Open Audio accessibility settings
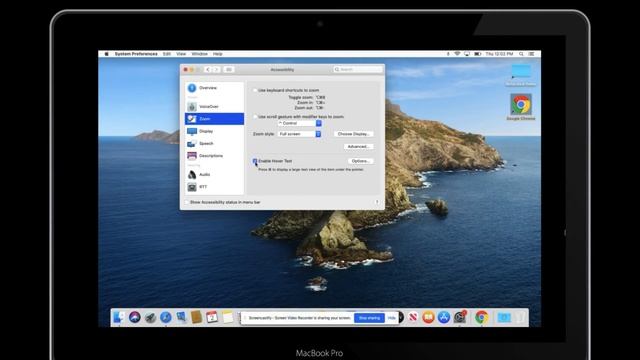This screenshot has width=640, height=360. point(214,174)
